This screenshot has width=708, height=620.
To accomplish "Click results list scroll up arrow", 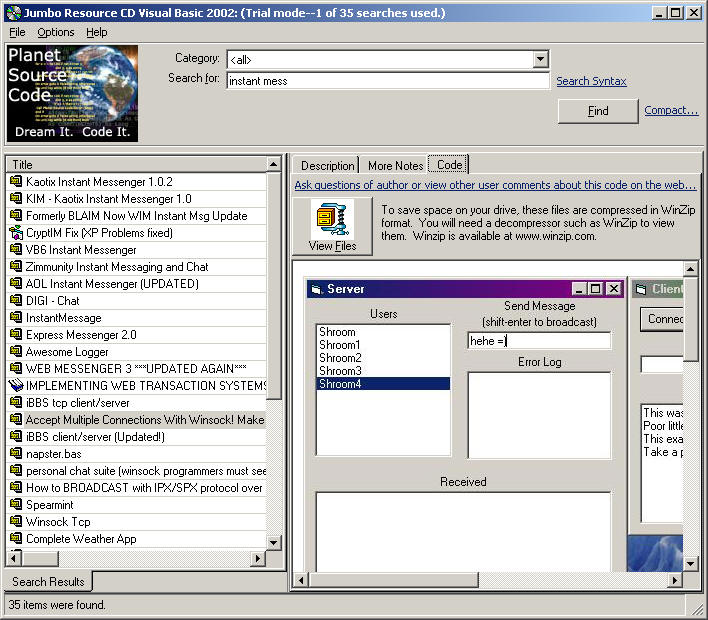I will tap(273, 164).
